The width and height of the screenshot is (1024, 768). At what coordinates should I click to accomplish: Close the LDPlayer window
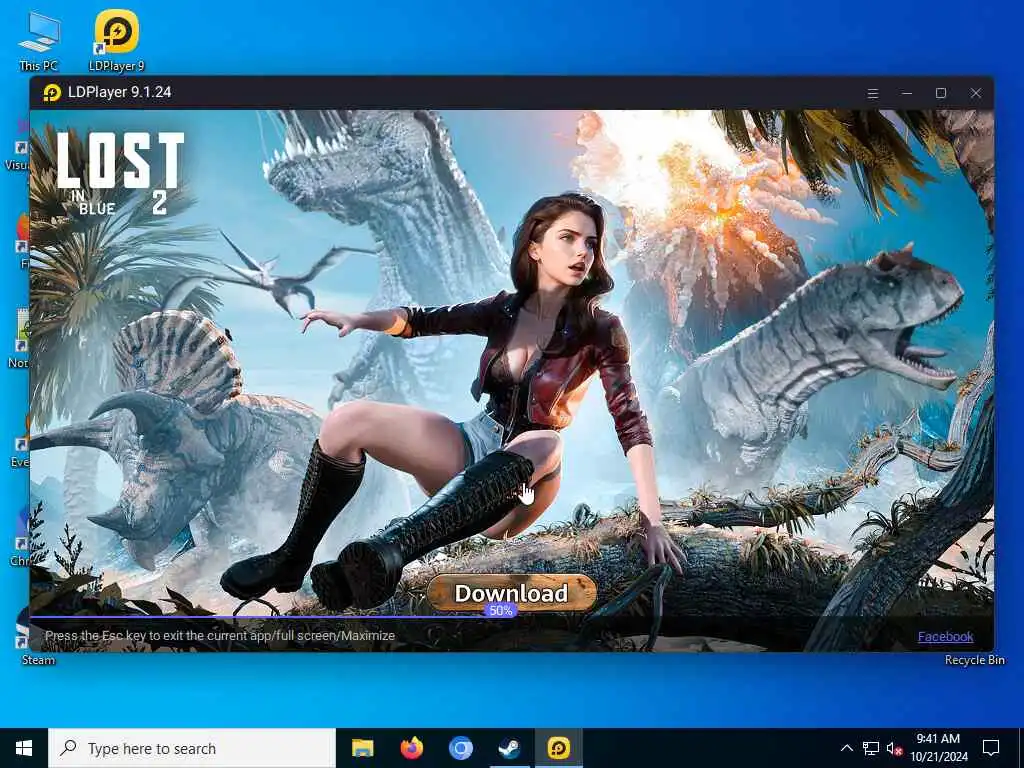(x=976, y=93)
